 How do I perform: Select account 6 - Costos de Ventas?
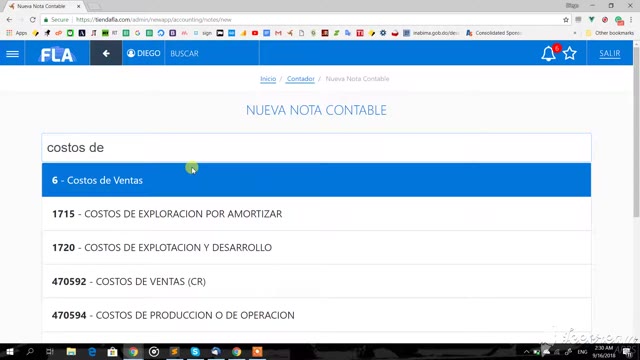tap(316, 180)
